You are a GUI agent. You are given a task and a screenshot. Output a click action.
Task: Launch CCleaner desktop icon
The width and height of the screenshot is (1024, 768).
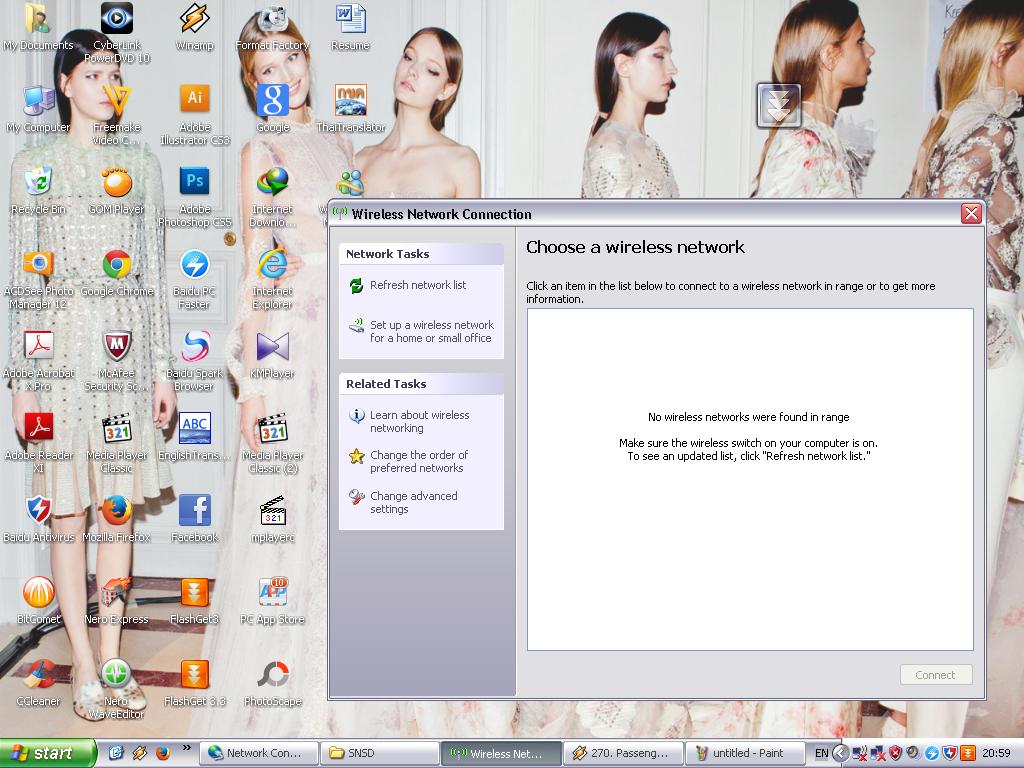(x=38, y=683)
